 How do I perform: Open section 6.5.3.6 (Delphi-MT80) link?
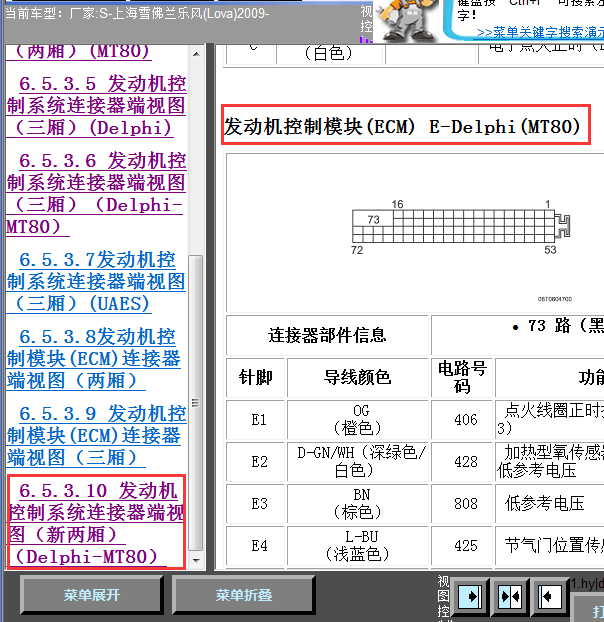pos(96,194)
